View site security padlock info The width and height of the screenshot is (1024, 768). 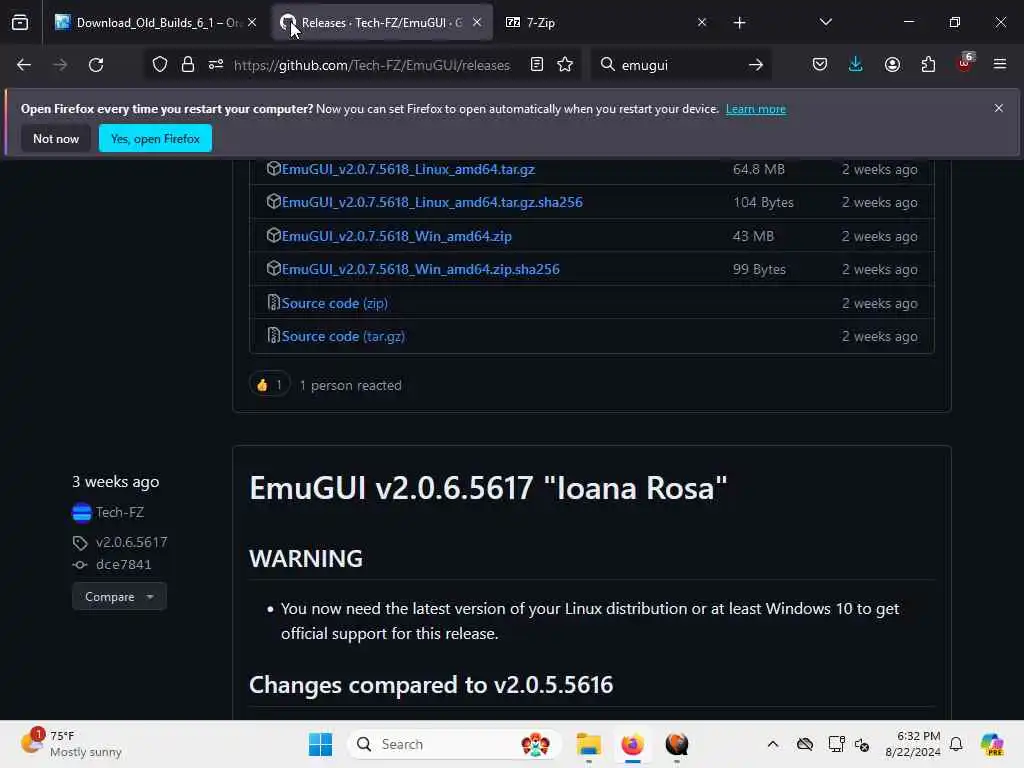188,65
